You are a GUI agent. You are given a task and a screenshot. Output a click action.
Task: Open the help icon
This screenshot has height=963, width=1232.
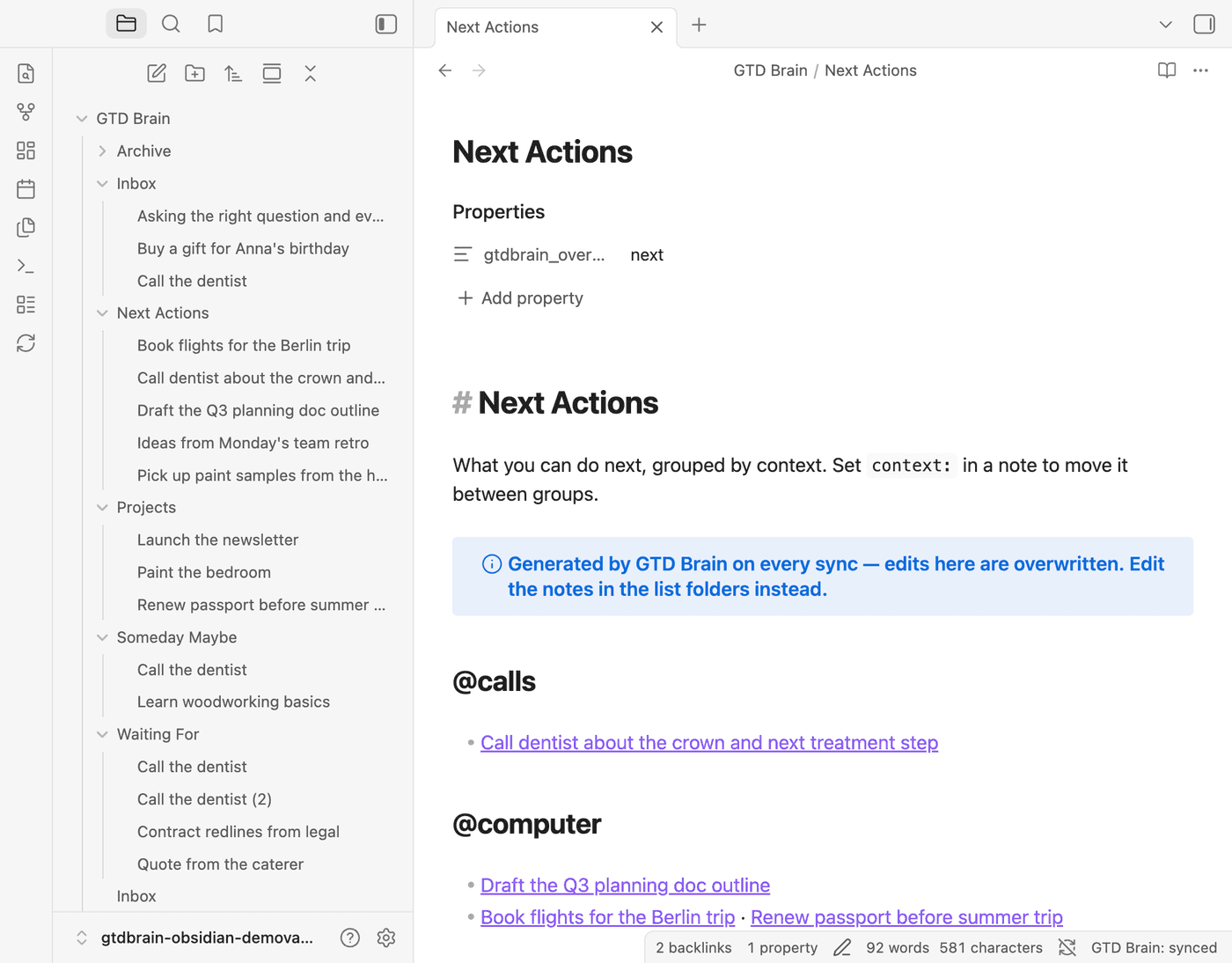coord(350,937)
